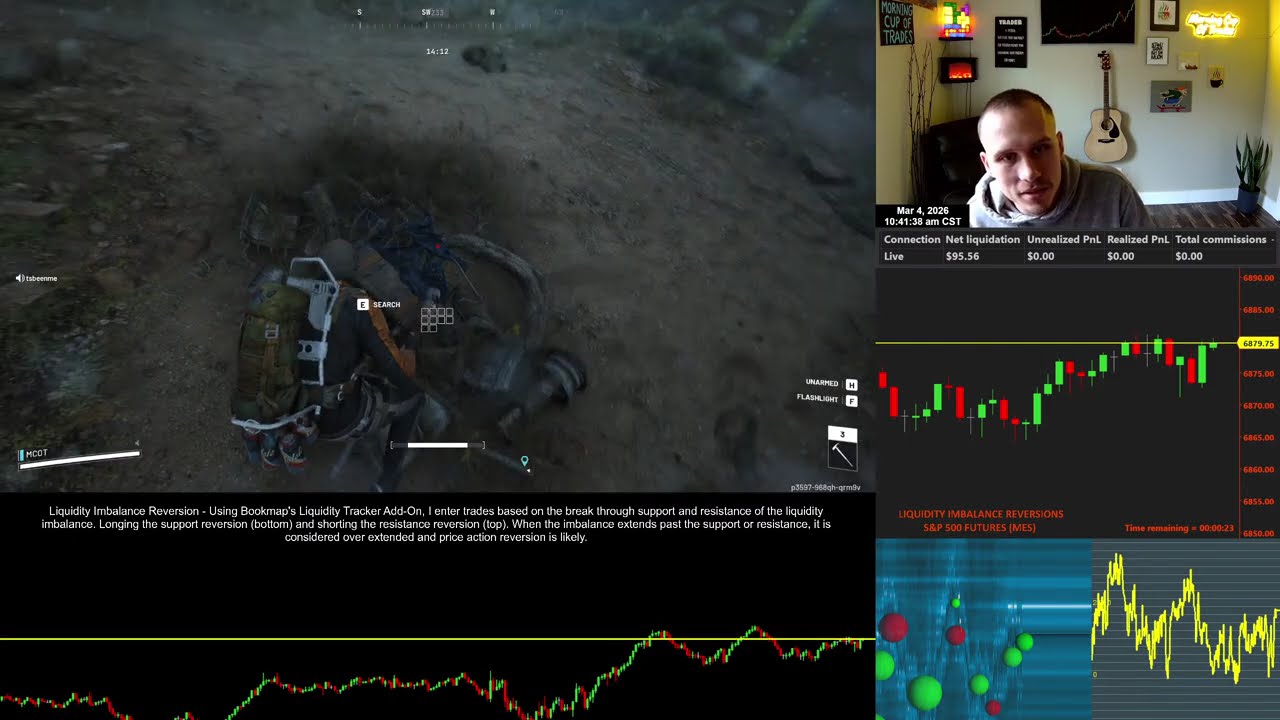Image resolution: width=1280 pixels, height=720 pixels.
Task: Click the Total commissions column header
Action: tap(1220, 240)
